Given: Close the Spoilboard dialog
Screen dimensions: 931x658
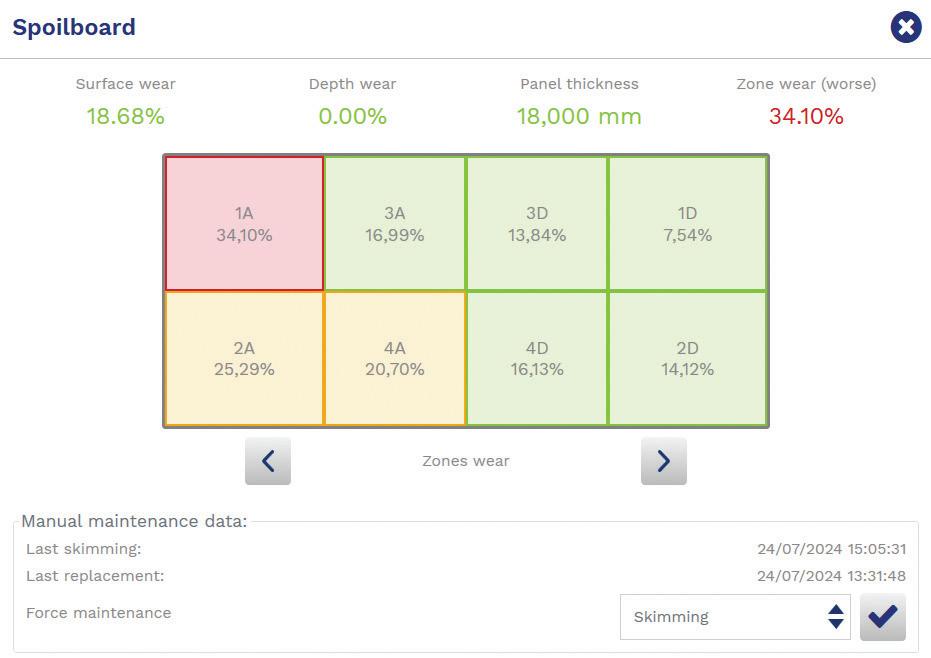Looking at the screenshot, I should [x=905, y=27].
